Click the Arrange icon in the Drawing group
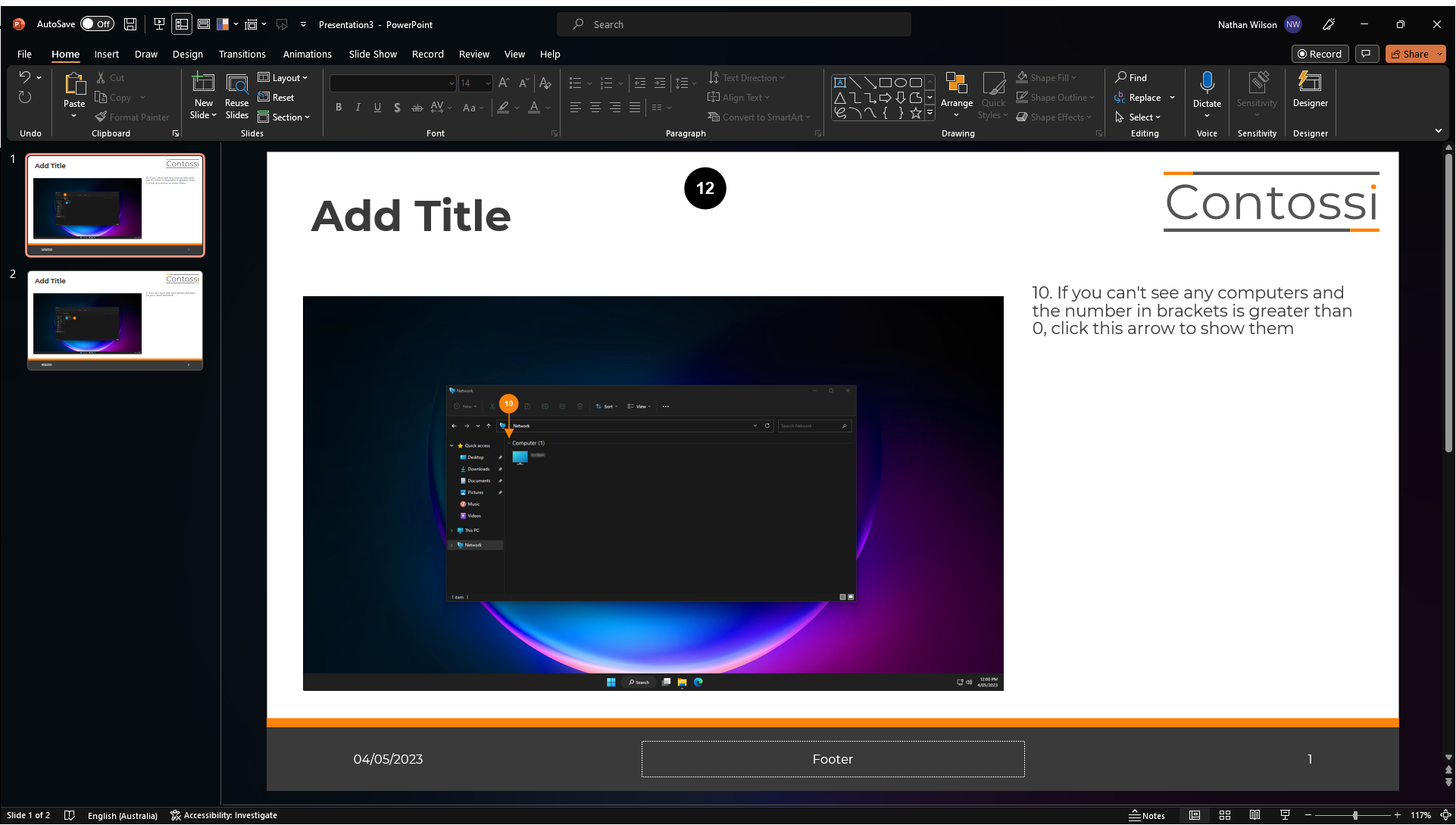Image resolution: width=1456 pixels, height=825 pixels. coord(957,85)
